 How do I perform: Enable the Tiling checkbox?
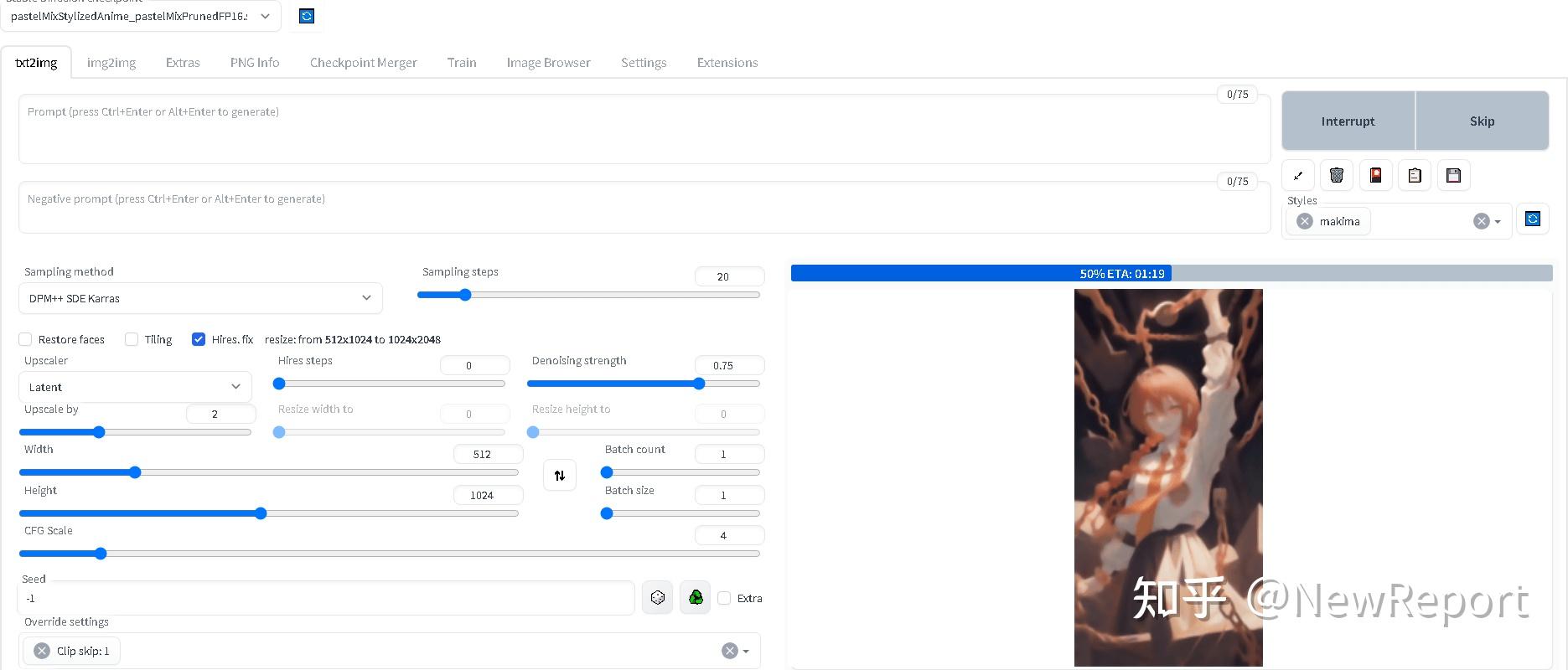pos(132,339)
